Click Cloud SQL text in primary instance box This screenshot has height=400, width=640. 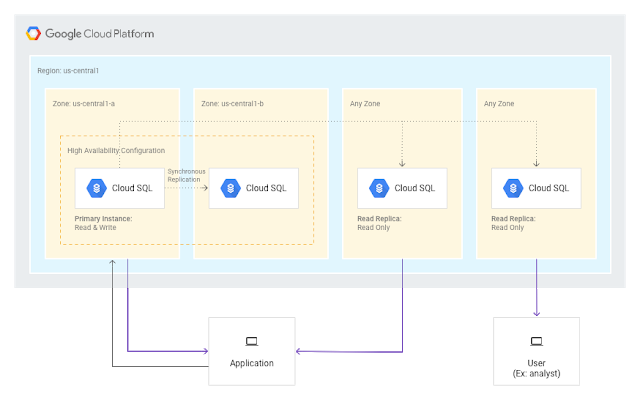pos(132,188)
